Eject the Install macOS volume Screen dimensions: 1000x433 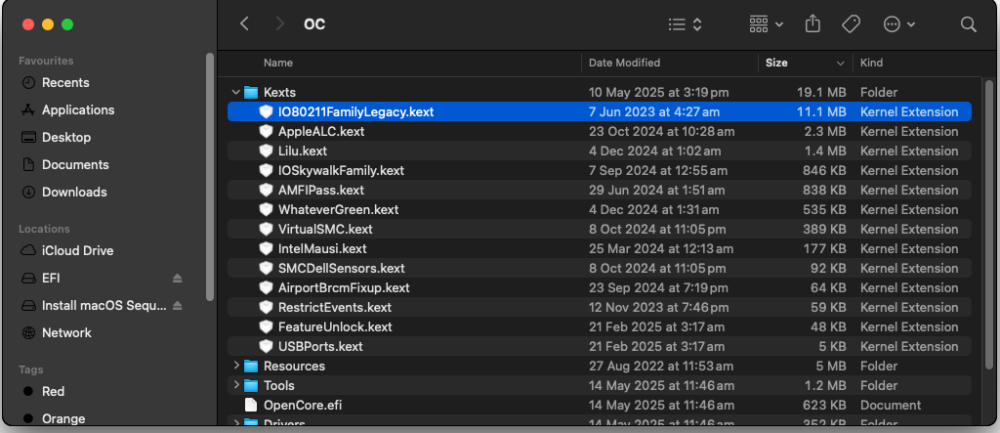coord(177,306)
